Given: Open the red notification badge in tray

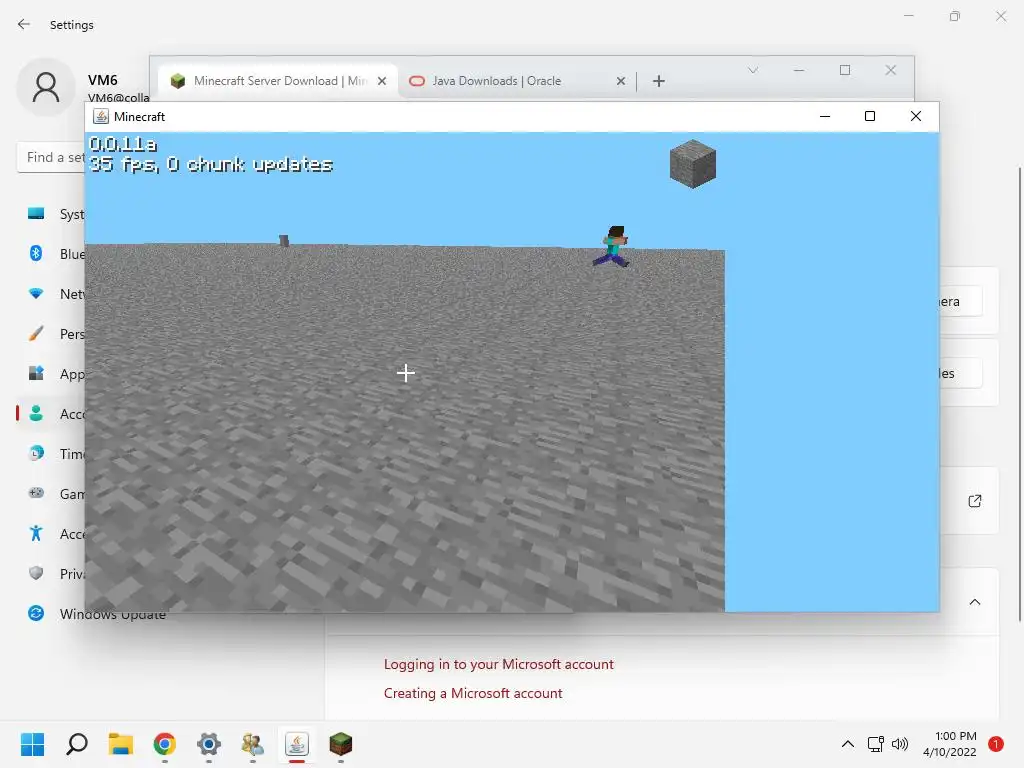Looking at the screenshot, I should pos(996,744).
